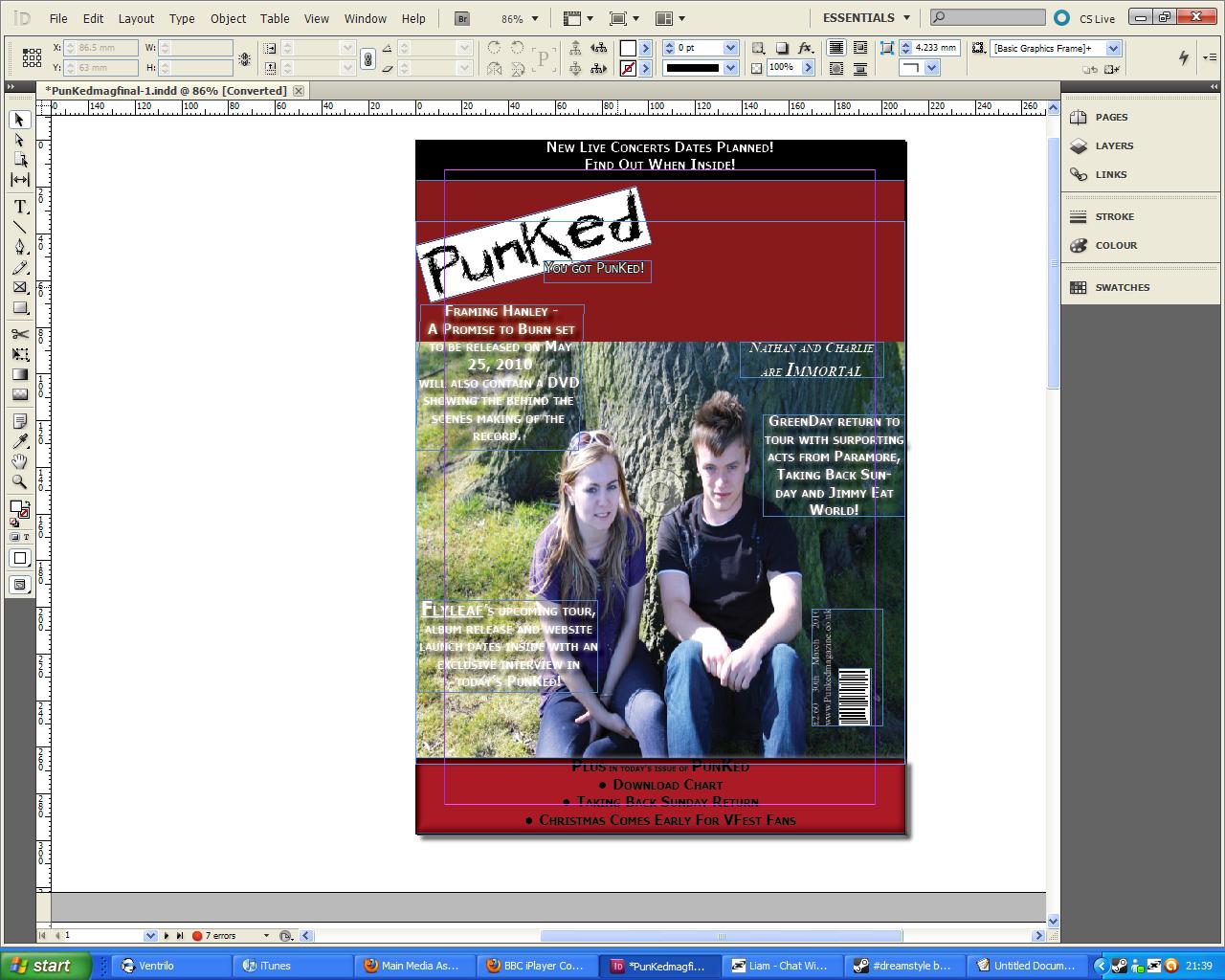Click the search field in application bar
Screen dimensions: 1225x980
point(988,17)
